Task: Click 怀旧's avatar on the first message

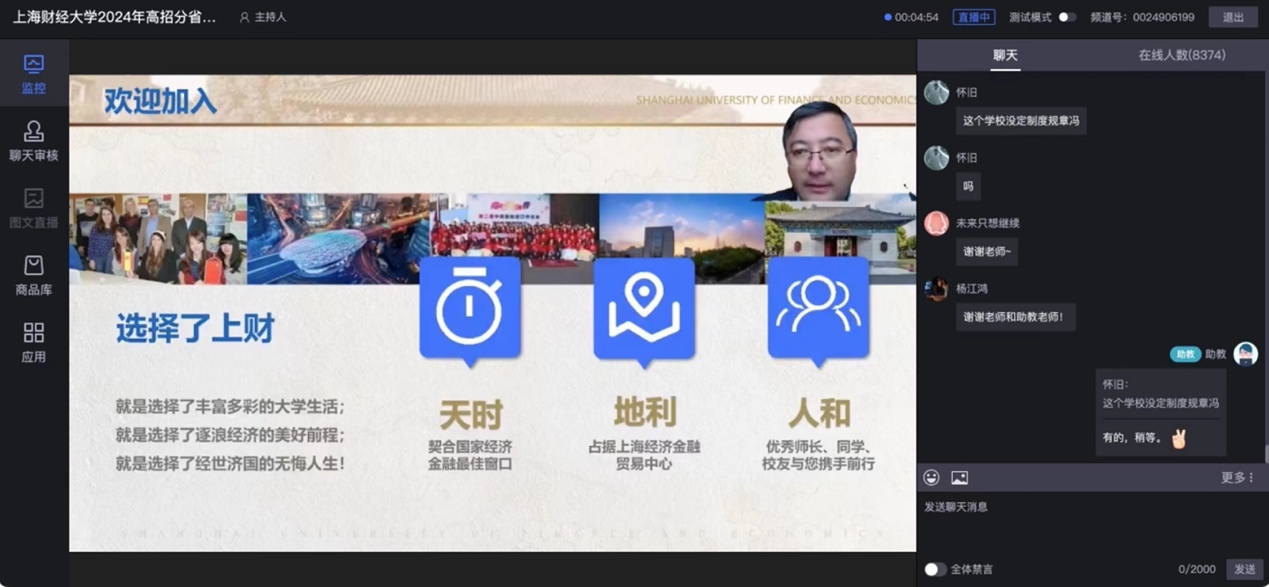Action: coord(936,93)
